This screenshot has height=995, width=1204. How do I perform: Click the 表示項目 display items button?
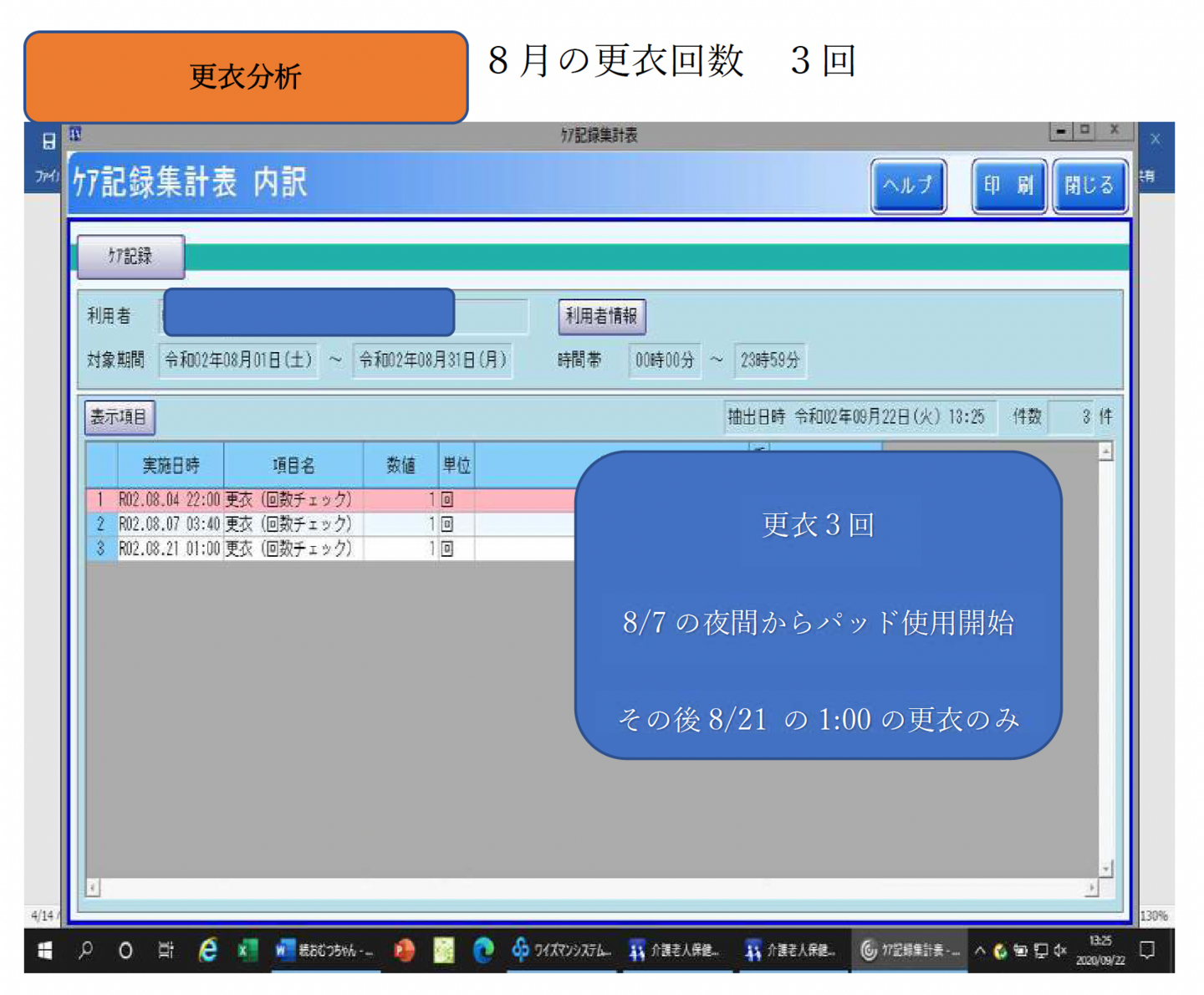pos(120,417)
